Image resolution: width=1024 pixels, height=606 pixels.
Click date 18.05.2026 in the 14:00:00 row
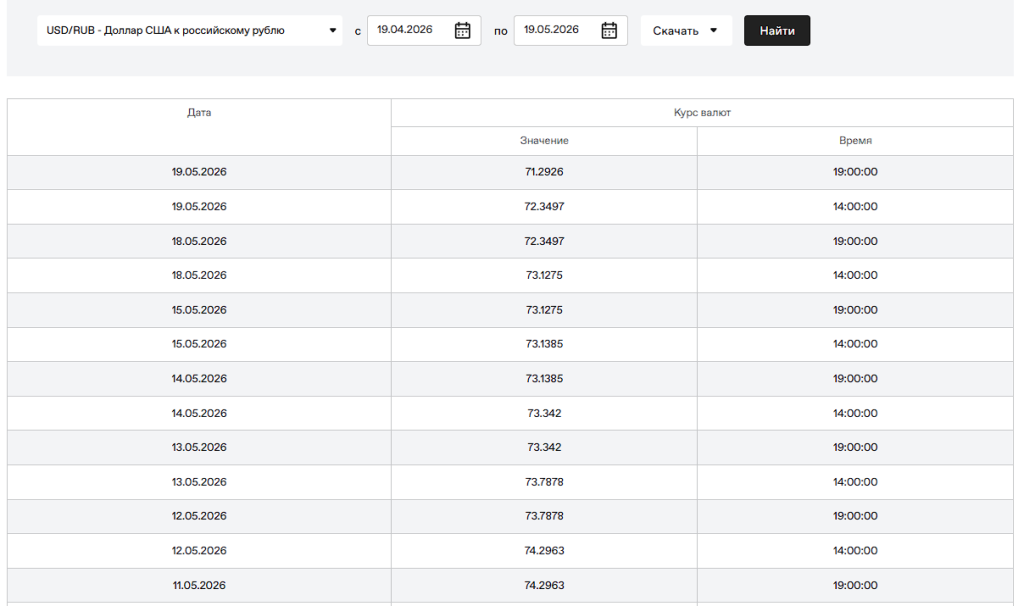199,275
